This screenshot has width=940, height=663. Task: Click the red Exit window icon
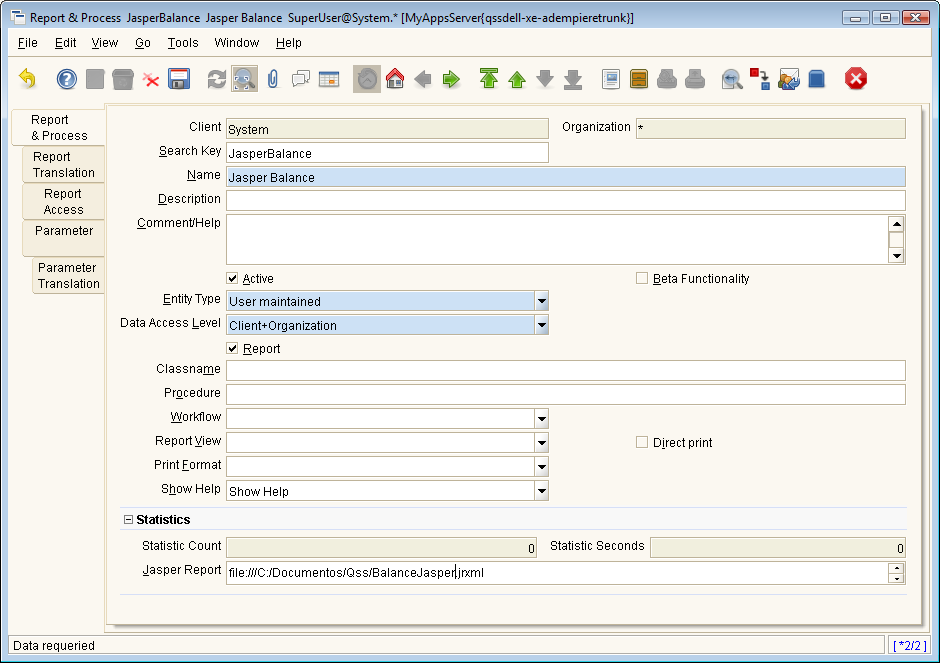[855, 79]
